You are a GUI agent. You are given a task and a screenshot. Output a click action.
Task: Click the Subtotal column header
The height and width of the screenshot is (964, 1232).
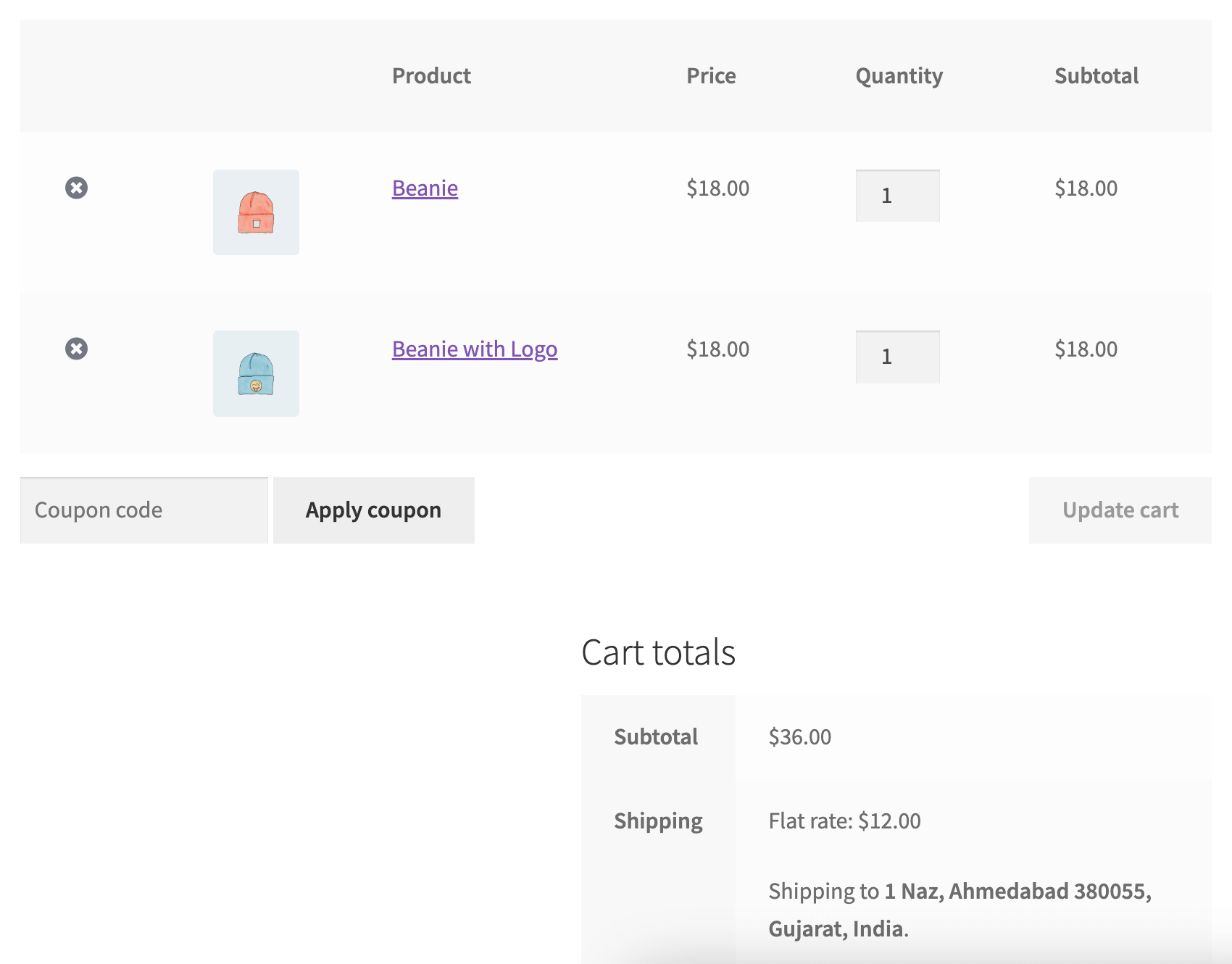(1096, 75)
